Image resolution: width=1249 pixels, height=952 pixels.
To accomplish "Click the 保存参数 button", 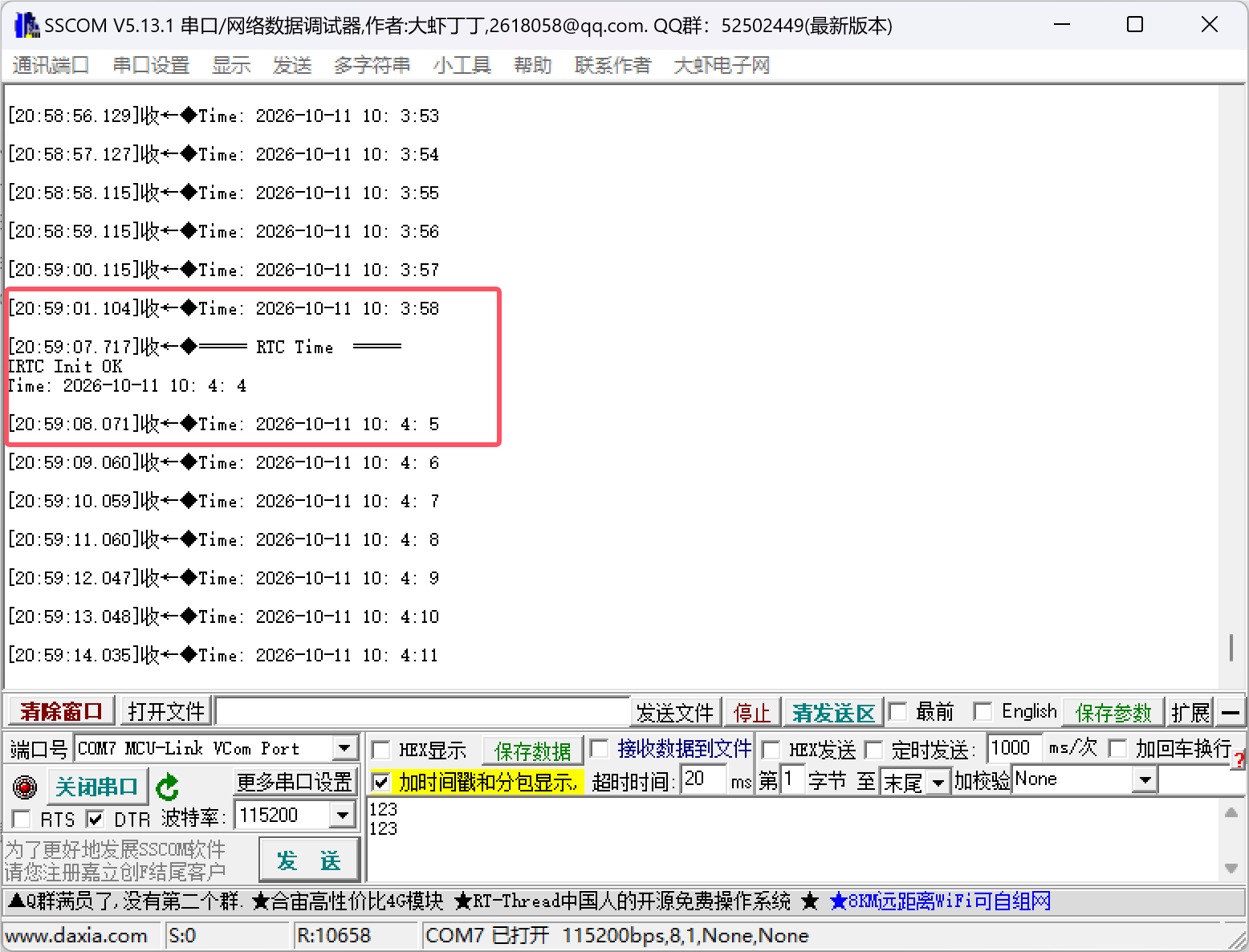I will click(x=1113, y=712).
